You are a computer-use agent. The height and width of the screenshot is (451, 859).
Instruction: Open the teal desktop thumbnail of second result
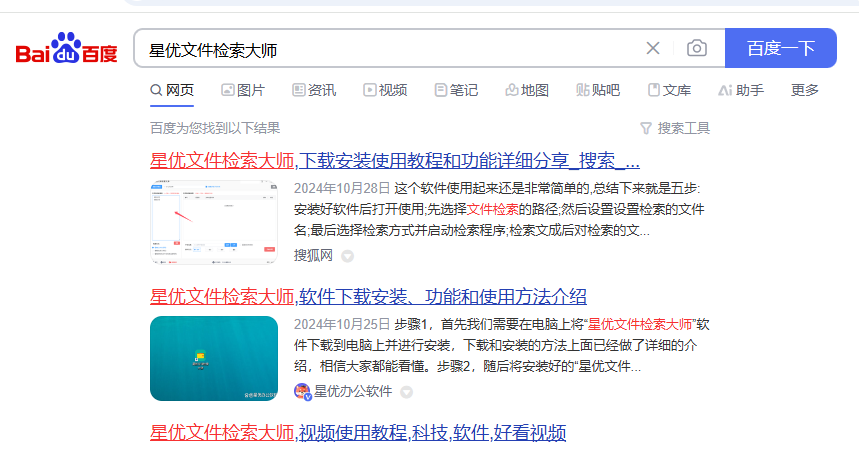click(214, 358)
